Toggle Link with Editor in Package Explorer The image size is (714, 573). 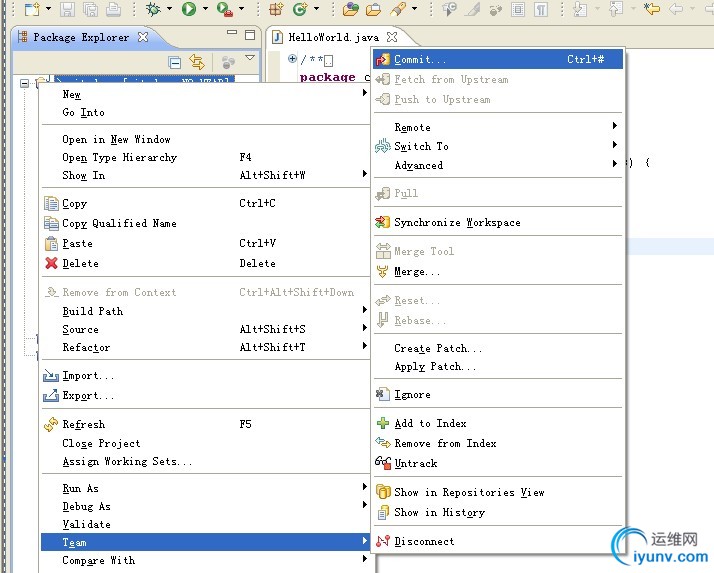point(197,62)
